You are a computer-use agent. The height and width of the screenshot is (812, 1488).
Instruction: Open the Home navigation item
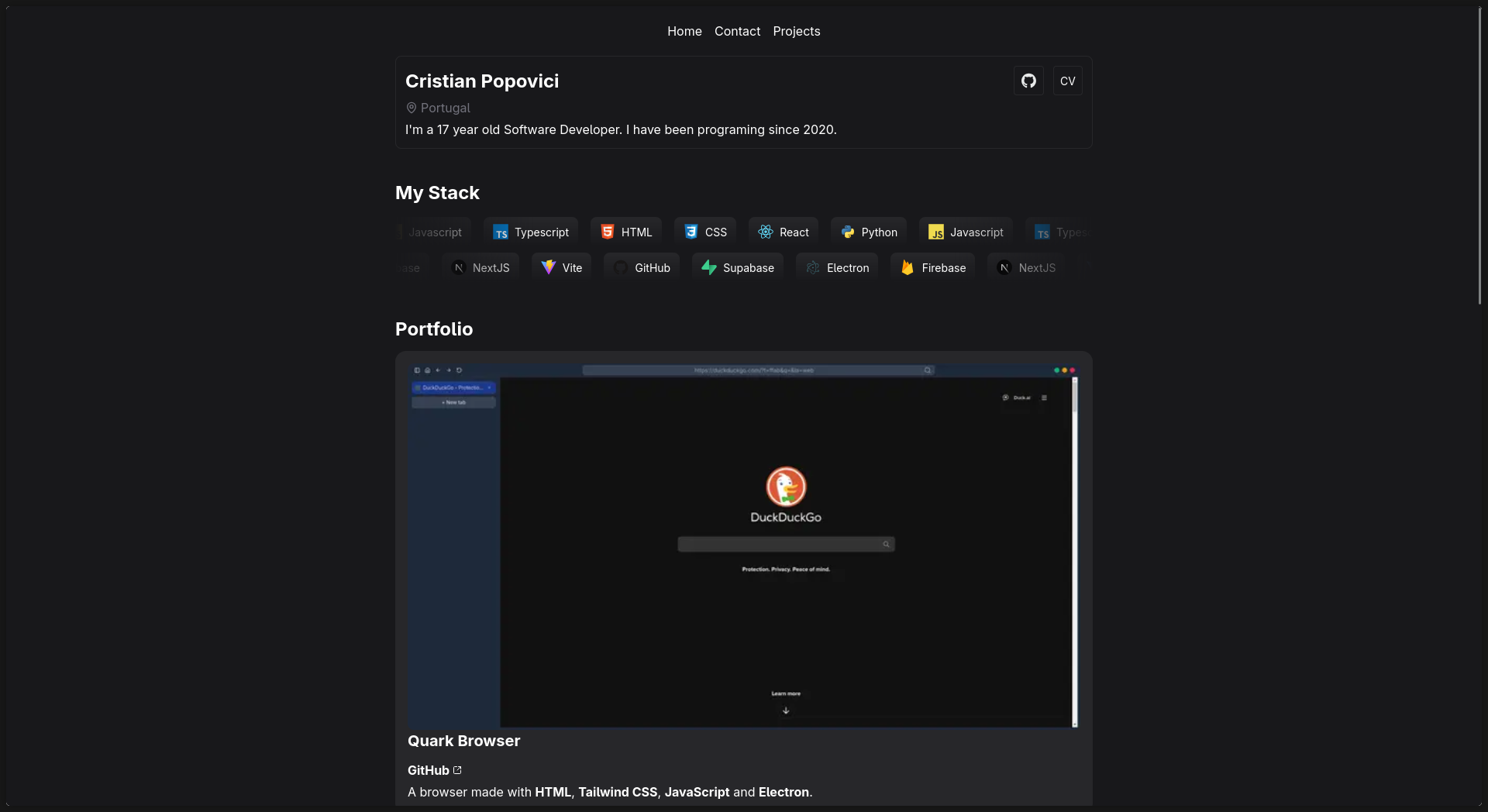tap(684, 31)
